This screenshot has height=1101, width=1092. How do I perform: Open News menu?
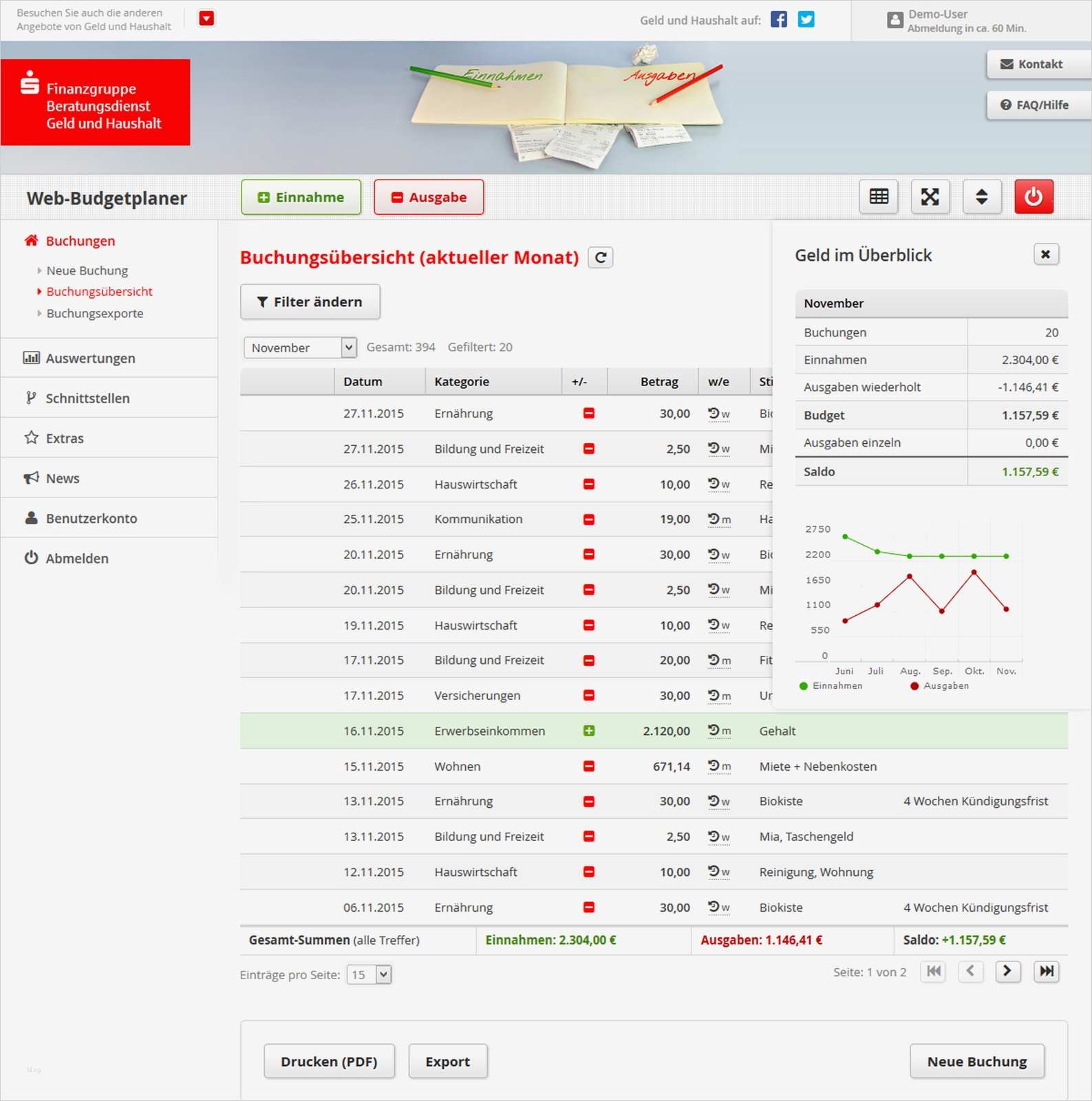coord(63,478)
